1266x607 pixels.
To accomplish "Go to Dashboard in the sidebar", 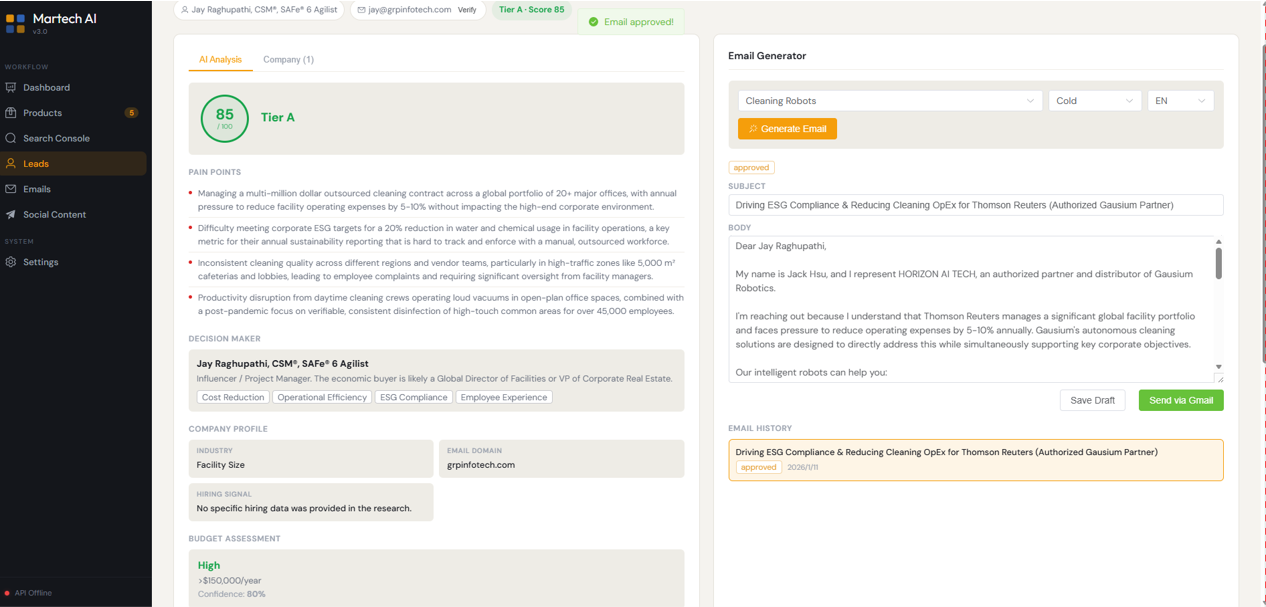I will click(x=74, y=88).
